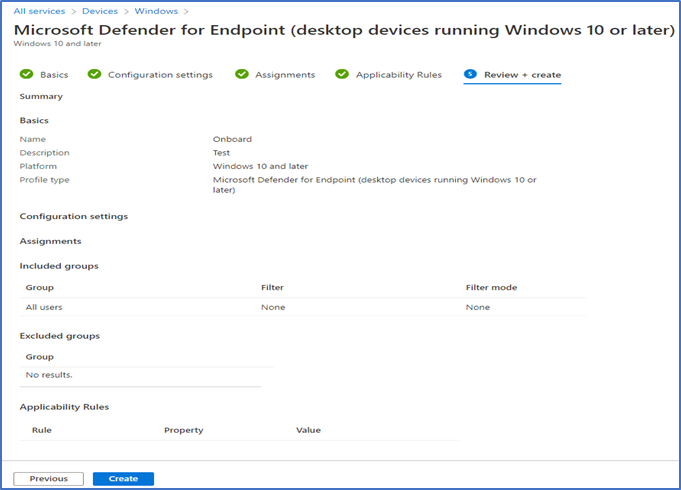Navigate to the Devices breadcrumb

click(x=100, y=11)
